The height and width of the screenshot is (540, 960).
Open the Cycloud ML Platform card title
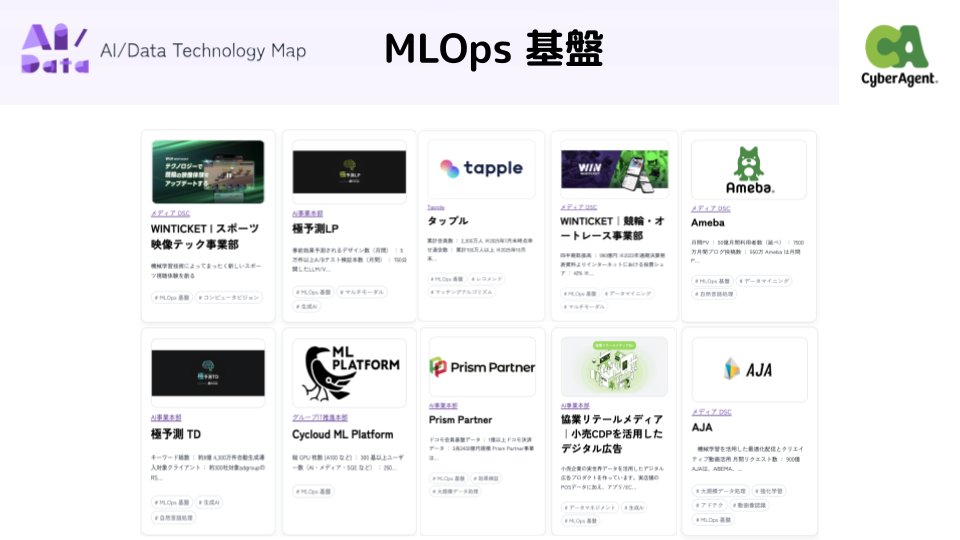(x=342, y=434)
